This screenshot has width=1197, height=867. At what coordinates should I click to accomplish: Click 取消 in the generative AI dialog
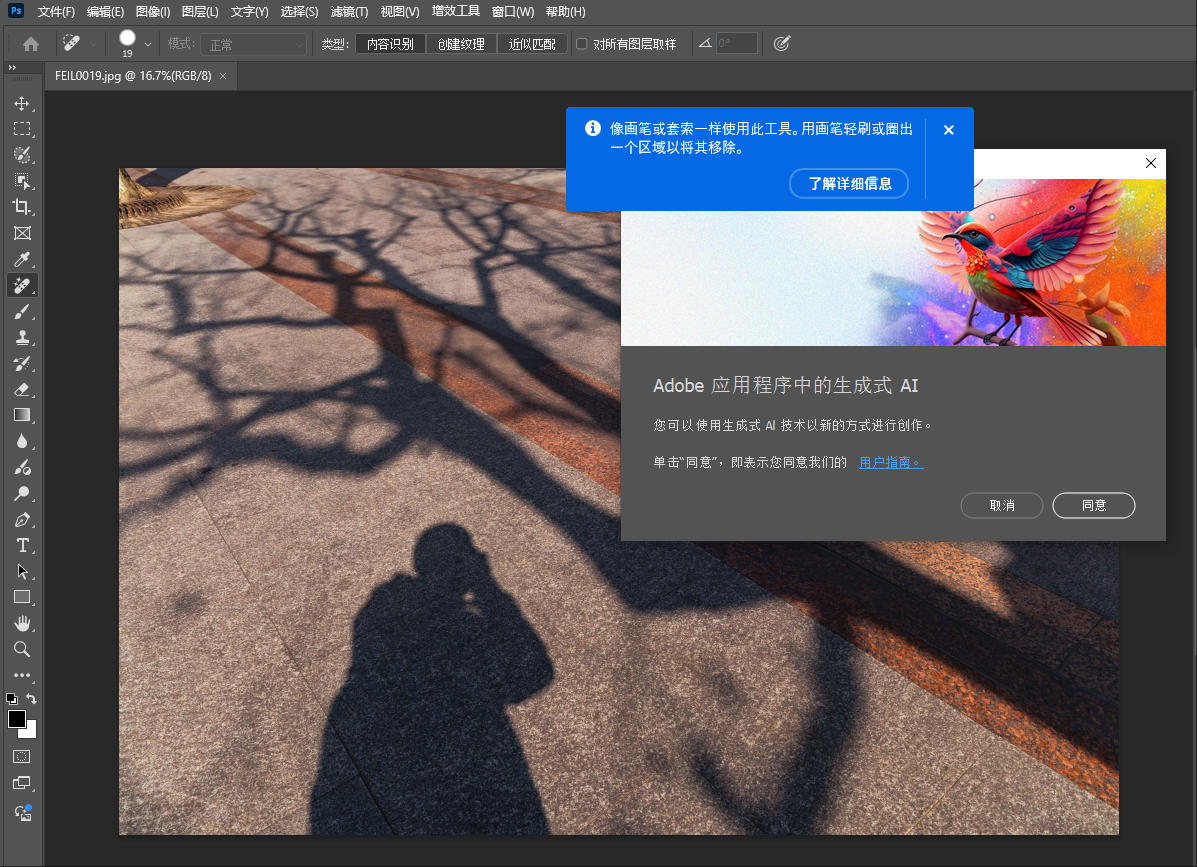point(1002,505)
